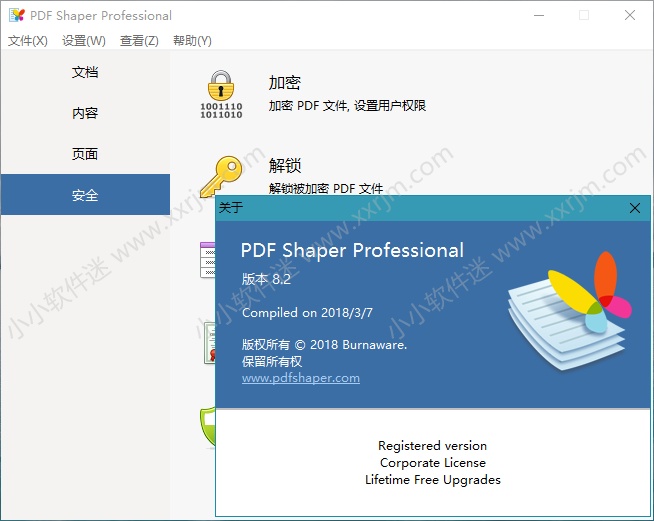The height and width of the screenshot is (521, 654).
Task: Click the PDF Shaper Professional heading in About dialog
Action: (x=352, y=251)
